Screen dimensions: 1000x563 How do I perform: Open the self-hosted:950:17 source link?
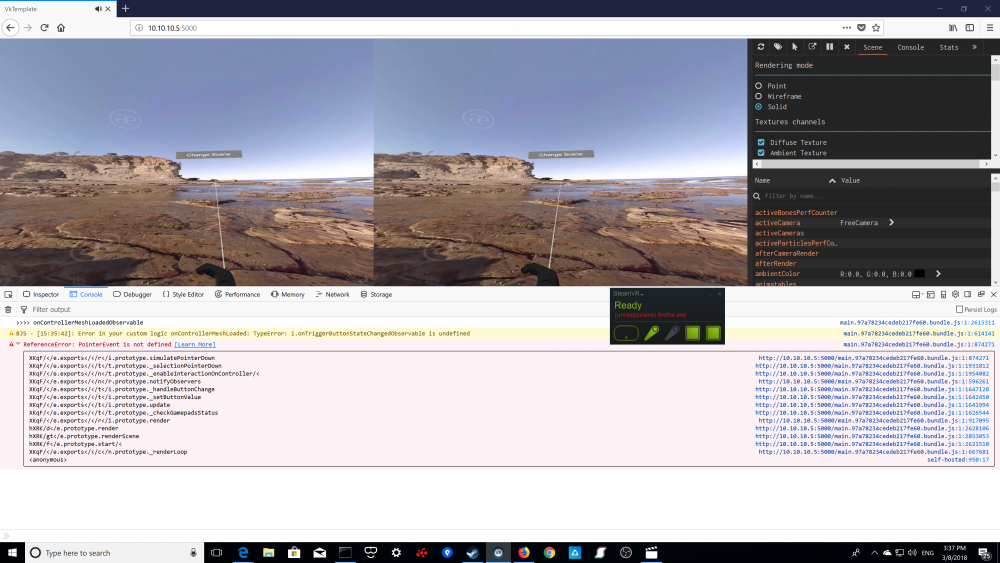957,460
